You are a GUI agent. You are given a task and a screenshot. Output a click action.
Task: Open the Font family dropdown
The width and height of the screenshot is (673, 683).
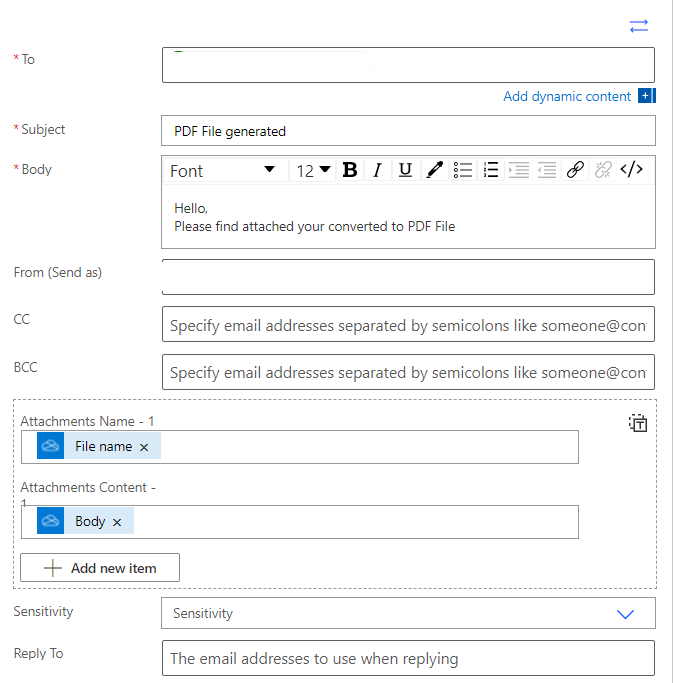point(223,170)
